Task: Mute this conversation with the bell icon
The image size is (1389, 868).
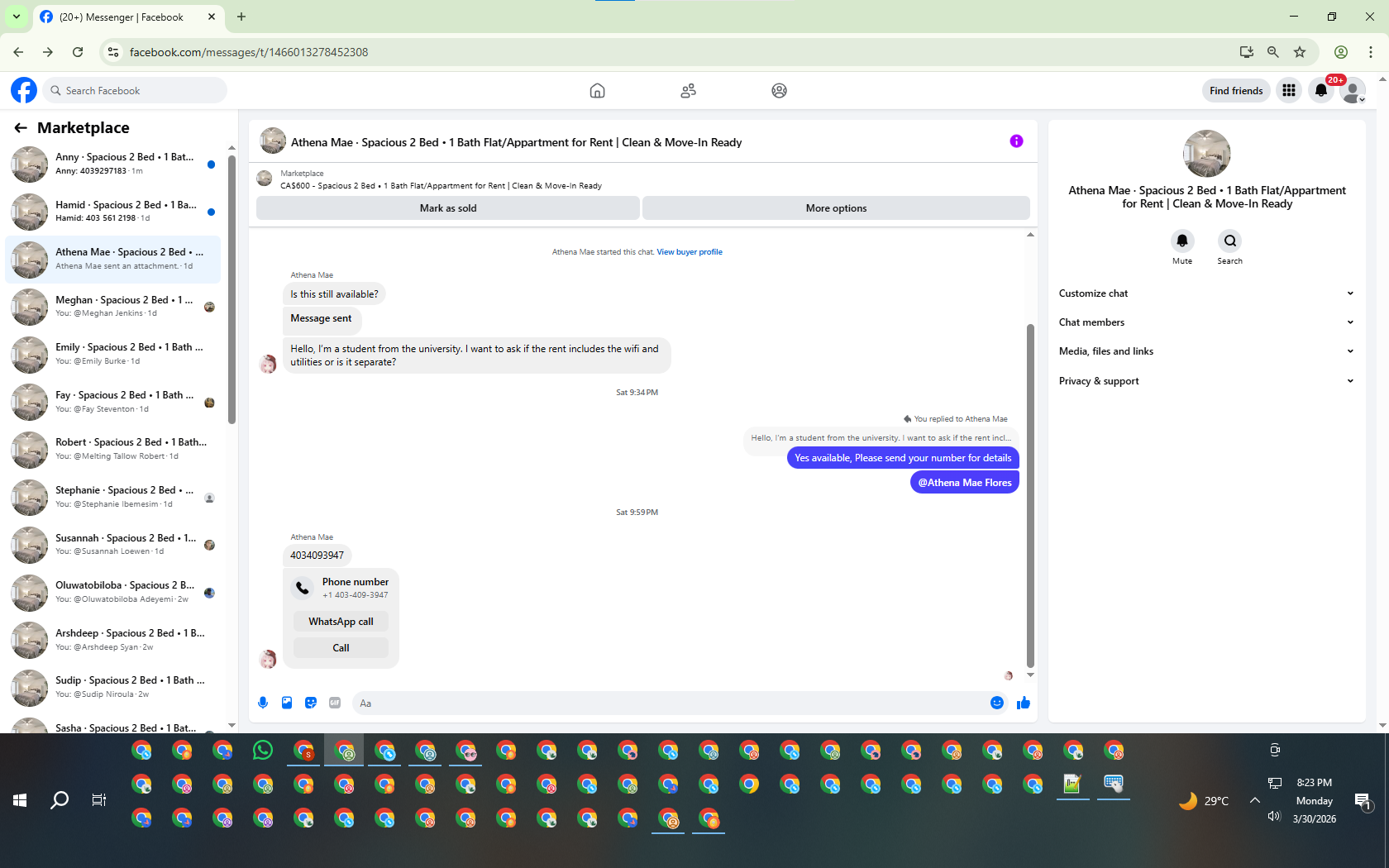Action: pyautogui.click(x=1182, y=241)
